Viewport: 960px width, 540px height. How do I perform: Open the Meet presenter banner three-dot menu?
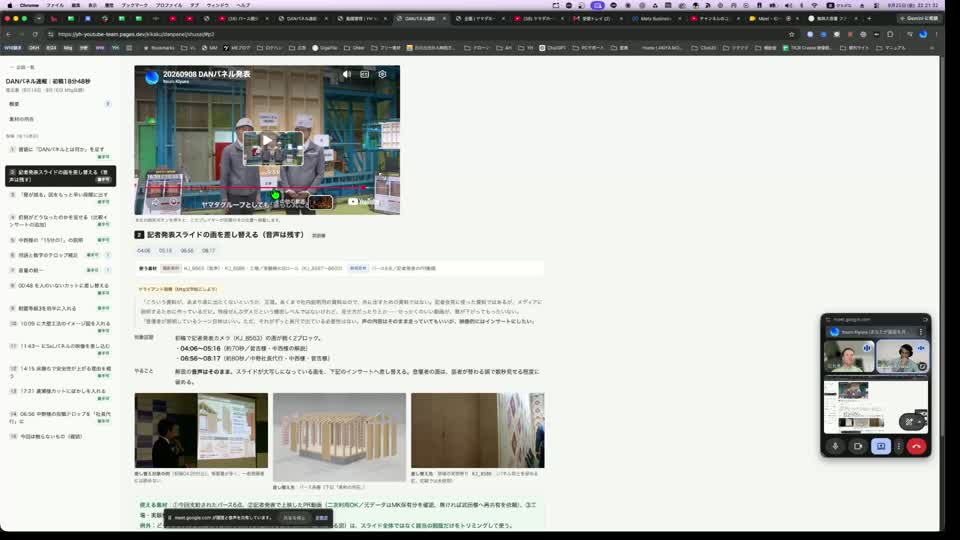coord(921,332)
